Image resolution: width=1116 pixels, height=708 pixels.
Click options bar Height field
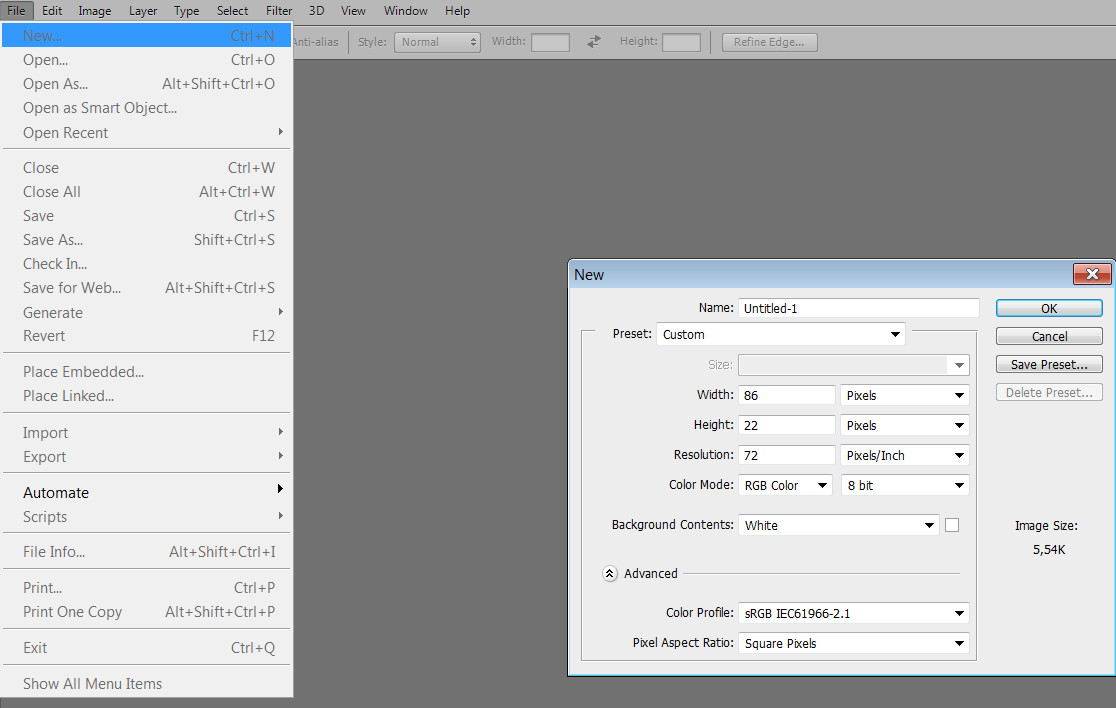tap(681, 42)
